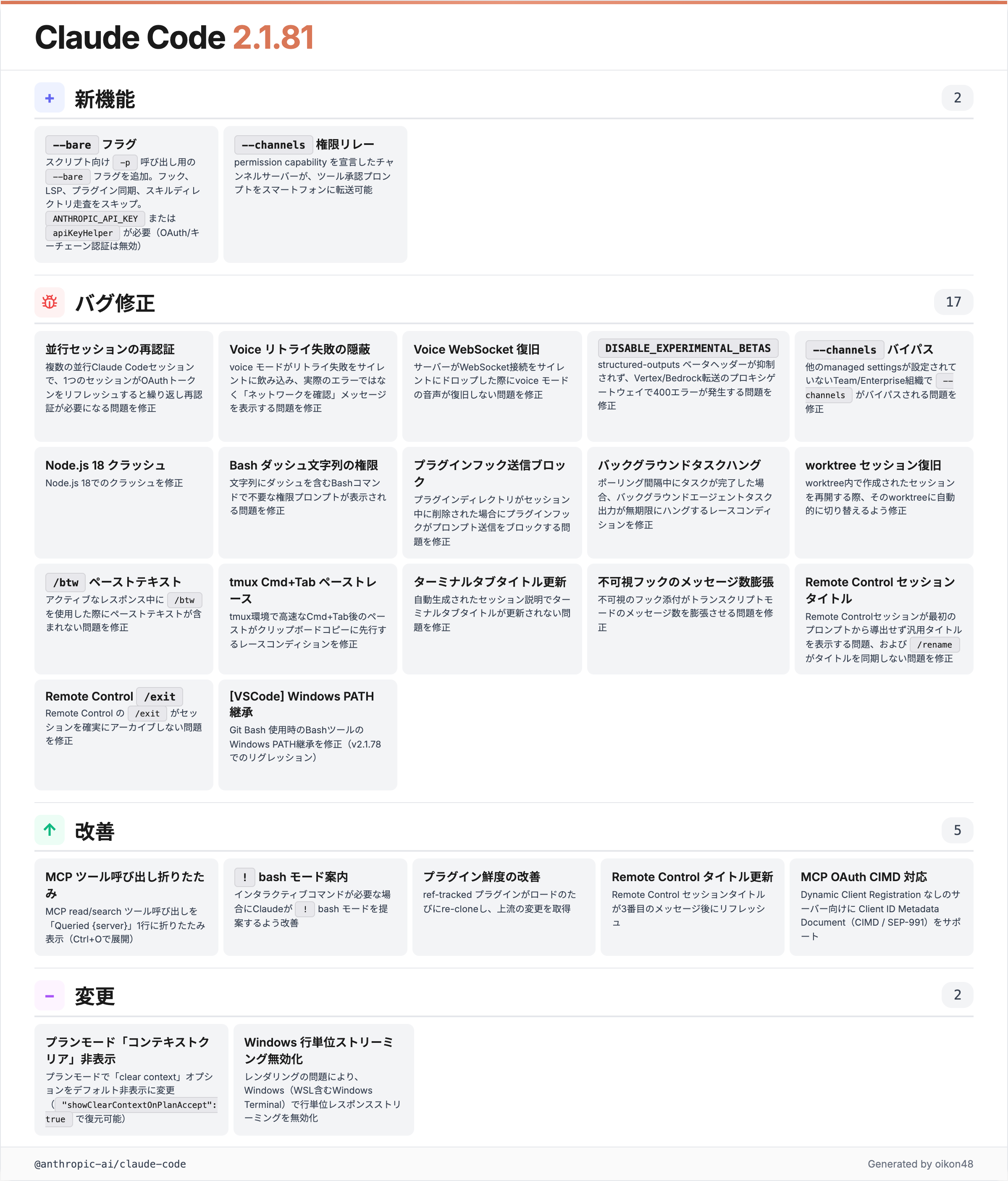This screenshot has width=1008, height=1181.
Task: Open the Windows 行単位ストリーミング無効化 card
Action: click(x=324, y=1079)
